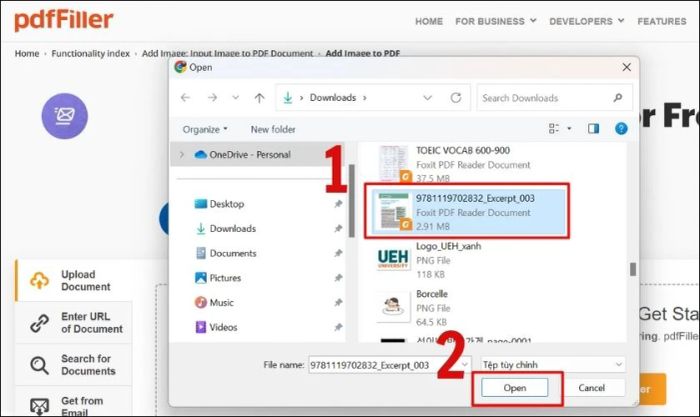Click the purple envelope icon

click(x=65, y=116)
